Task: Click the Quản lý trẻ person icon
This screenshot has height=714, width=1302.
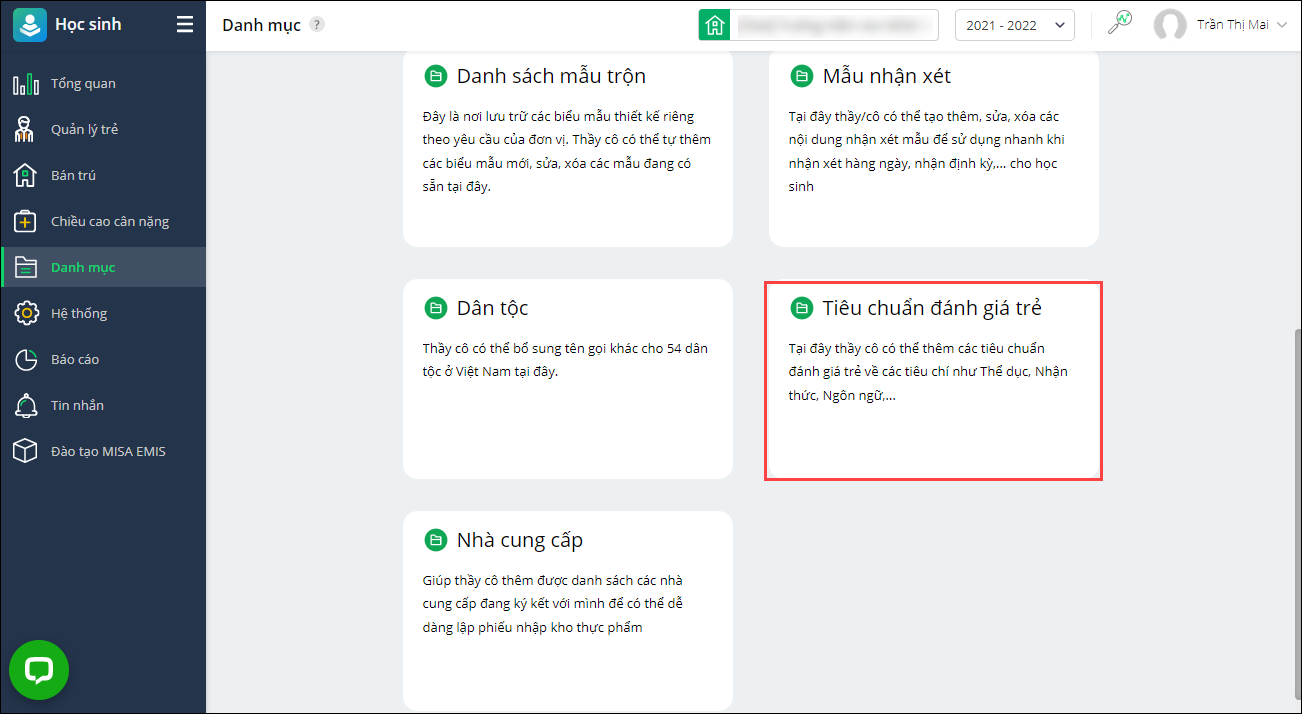Action: [x=26, y=129]
